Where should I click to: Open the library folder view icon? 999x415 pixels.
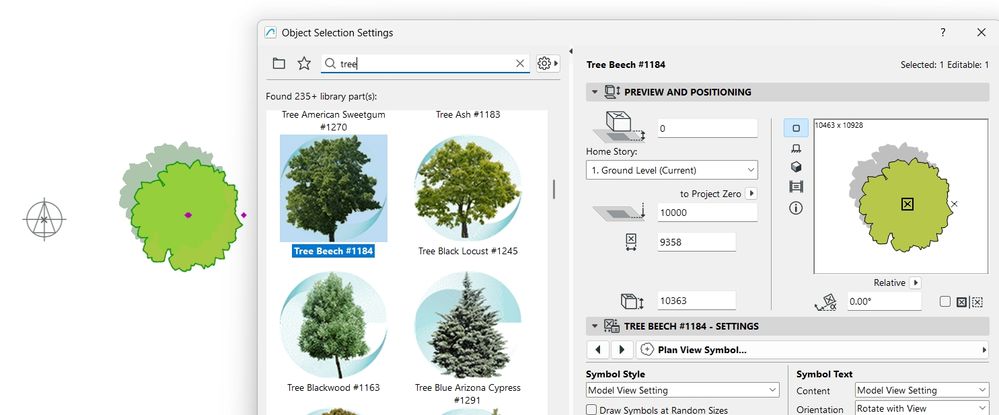[x=278, y=63]
